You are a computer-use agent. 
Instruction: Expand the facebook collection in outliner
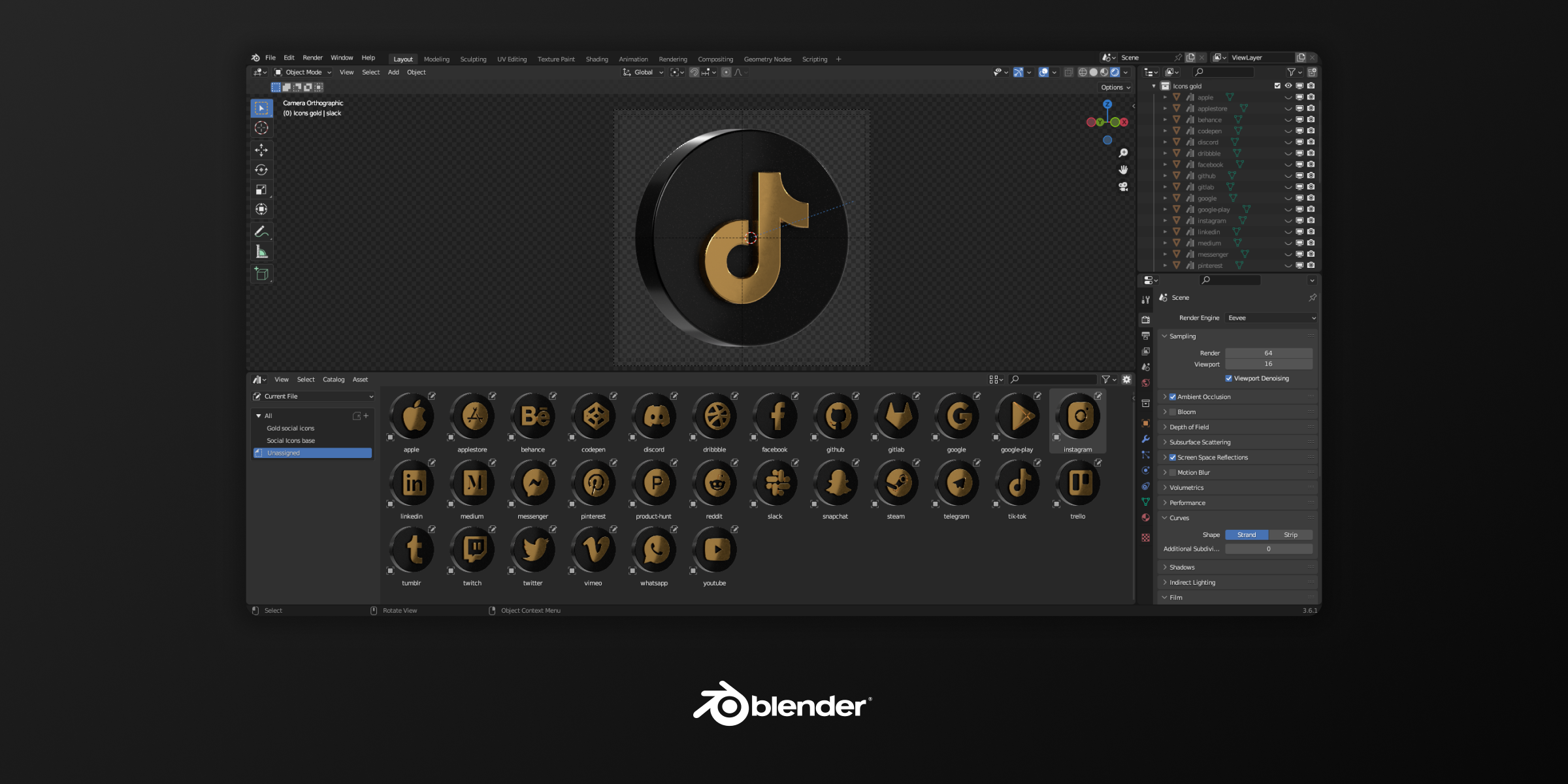[x=1165, y=165]
